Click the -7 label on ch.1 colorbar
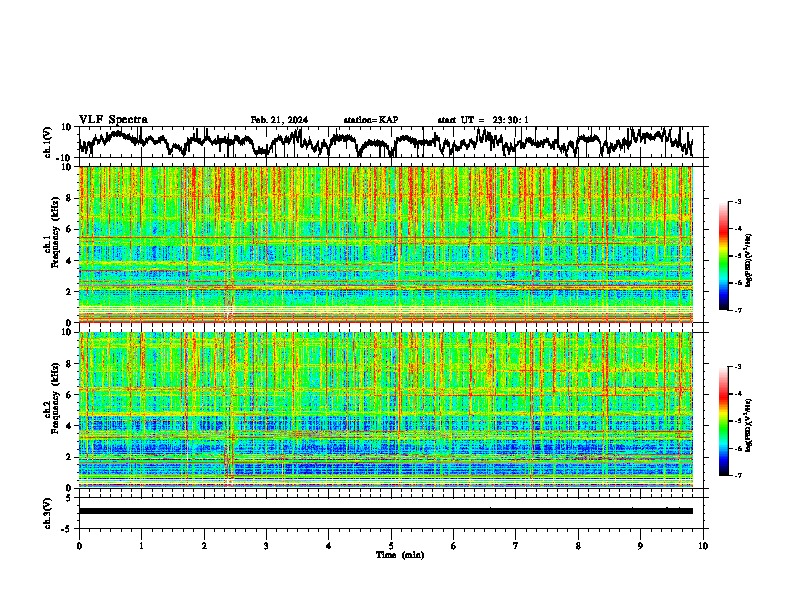The height and width of the screenshot is (612, 792). [x=737, y=310]
